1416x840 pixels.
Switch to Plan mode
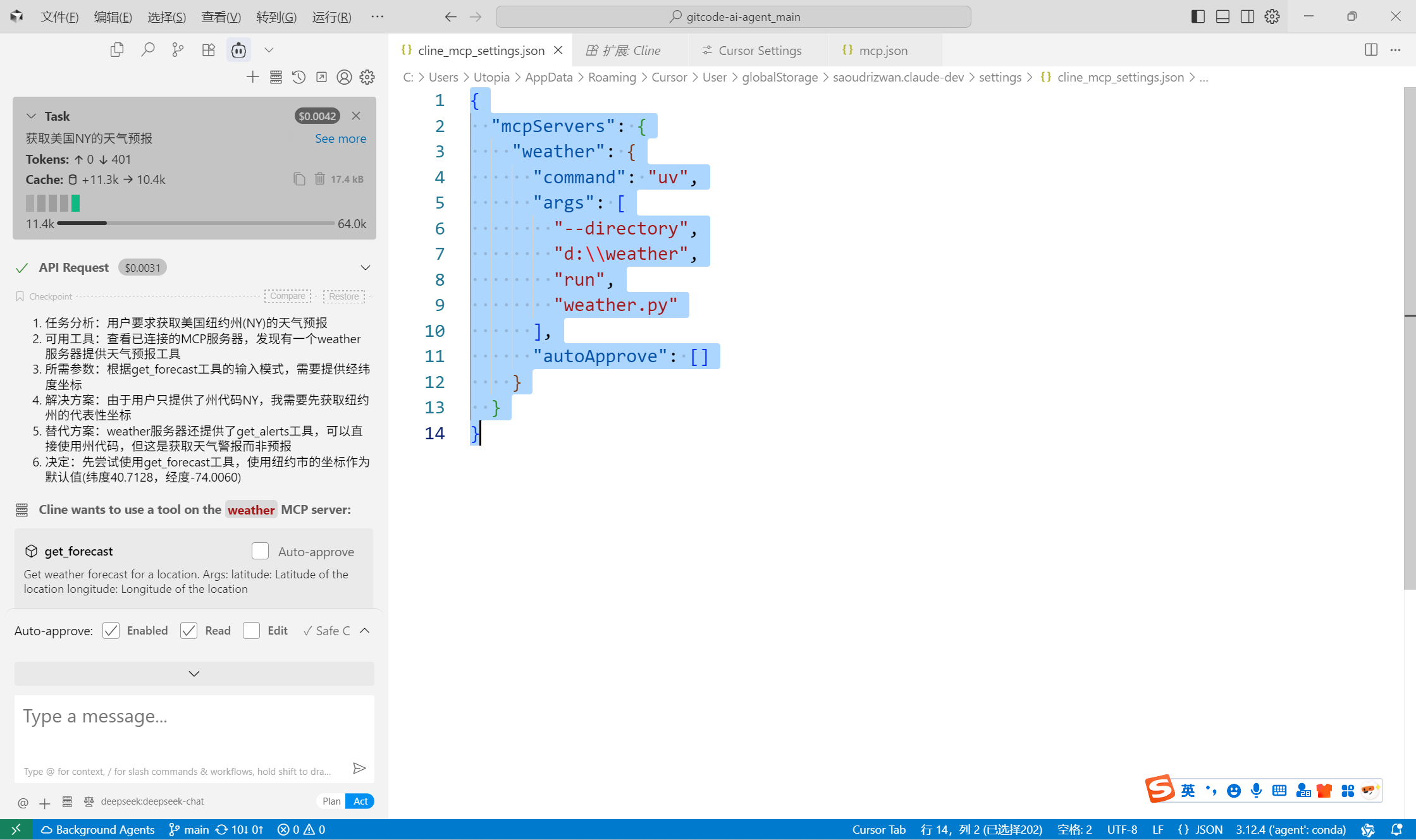[331, 801]
